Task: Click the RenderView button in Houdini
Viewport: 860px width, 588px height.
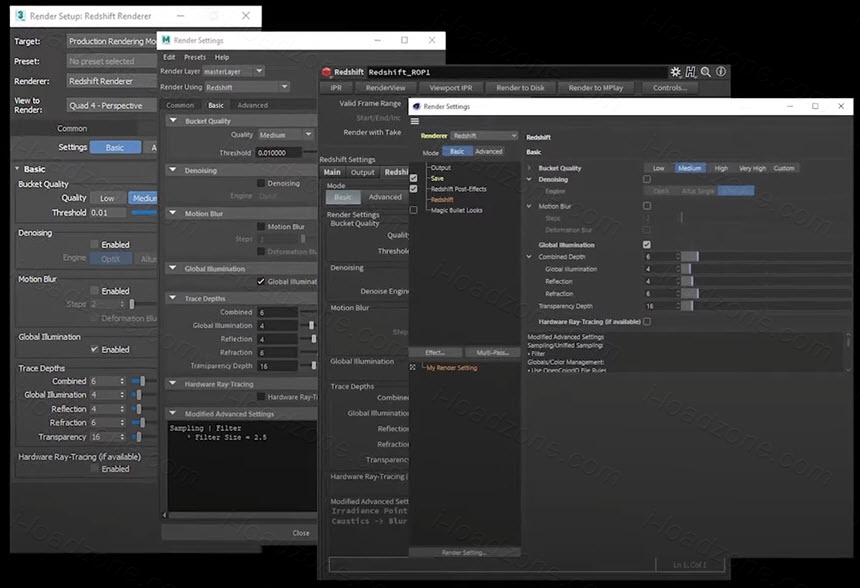Action: coord(386,88)
